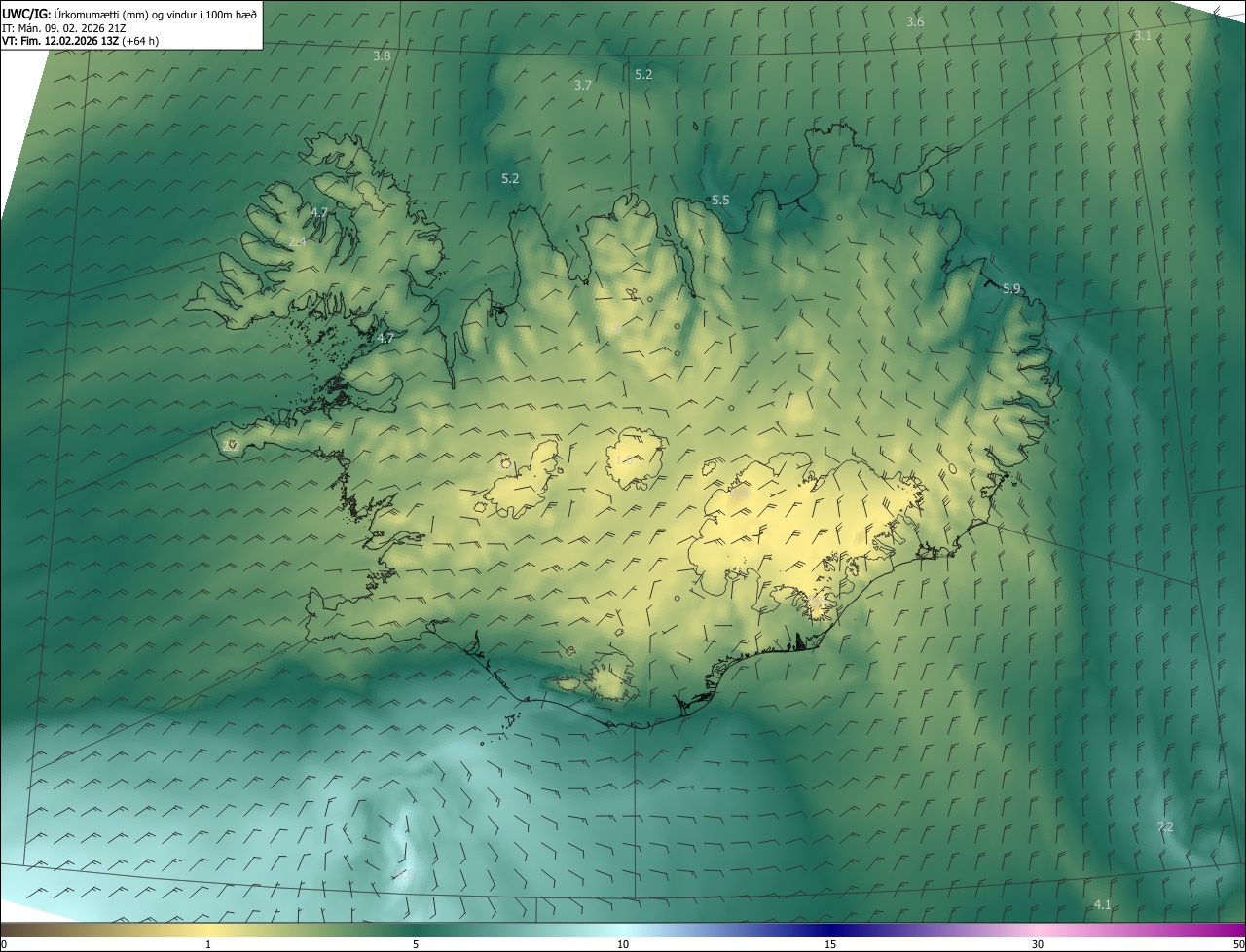Click the 5.2 value label next to 3.7

643,75
